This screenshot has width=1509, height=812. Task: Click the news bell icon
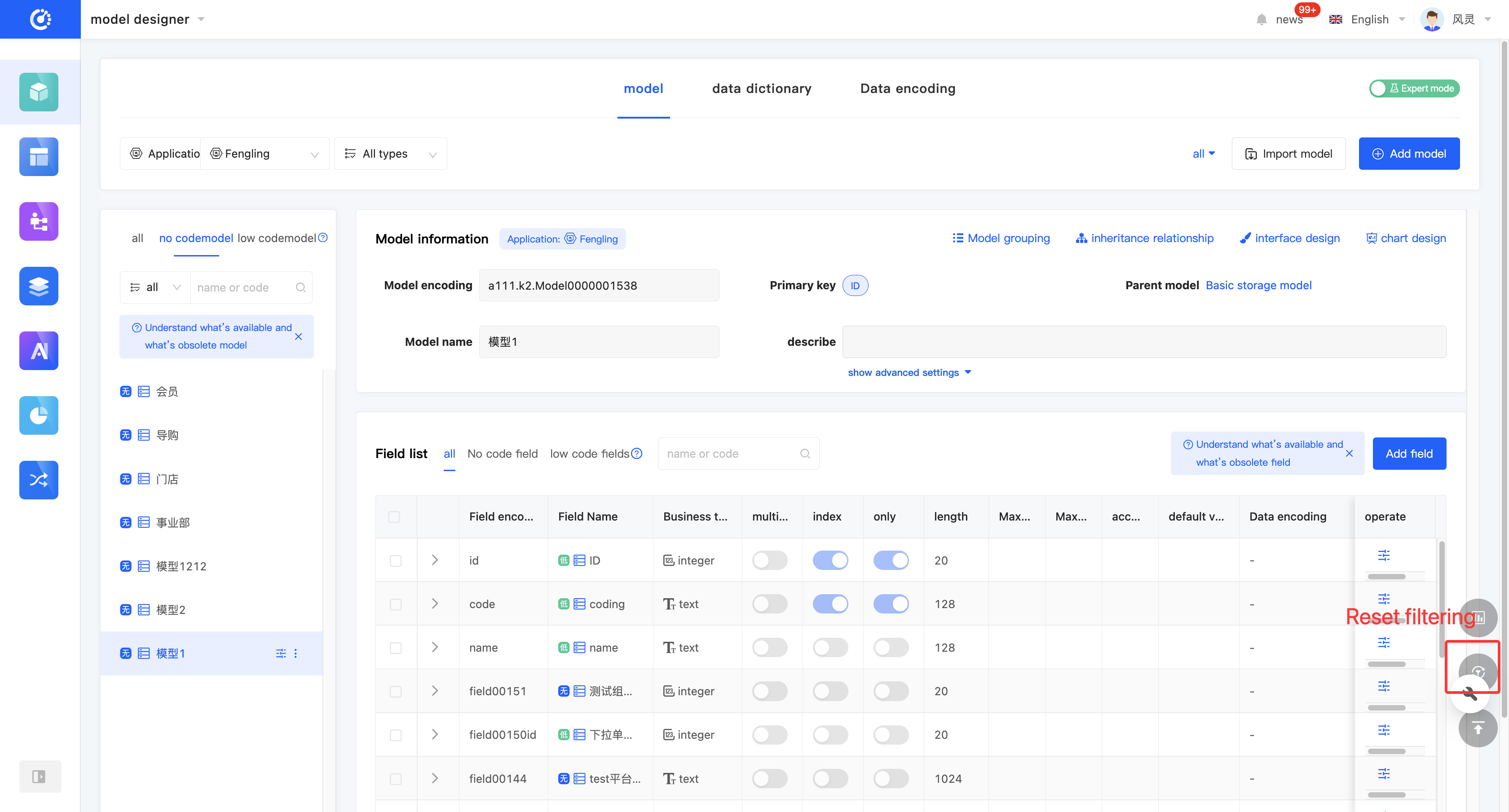coord(1261,19)
